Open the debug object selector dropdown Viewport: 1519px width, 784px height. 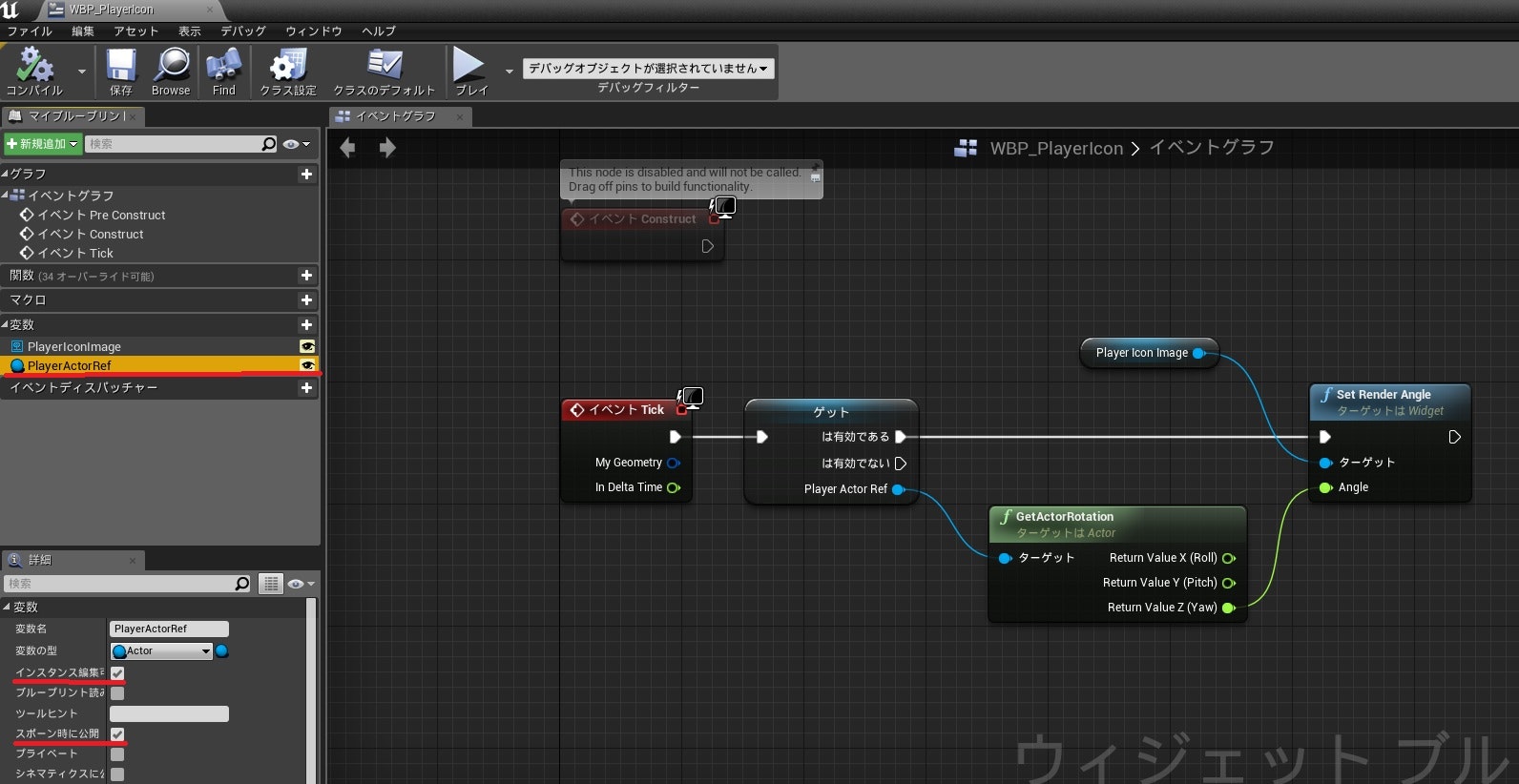(648, 69)
